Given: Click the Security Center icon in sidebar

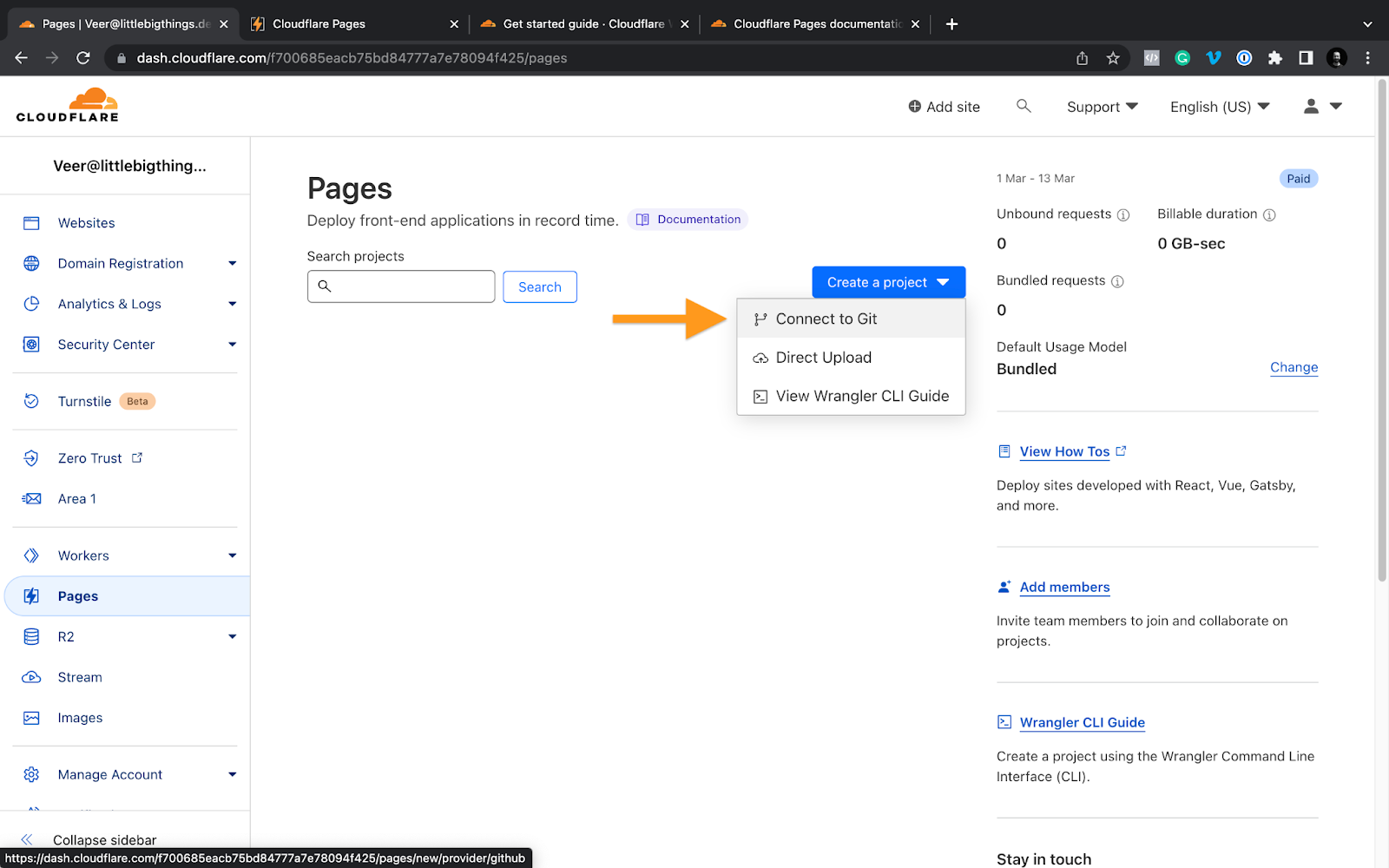Looking at the screenshot, I should (31, 345).
